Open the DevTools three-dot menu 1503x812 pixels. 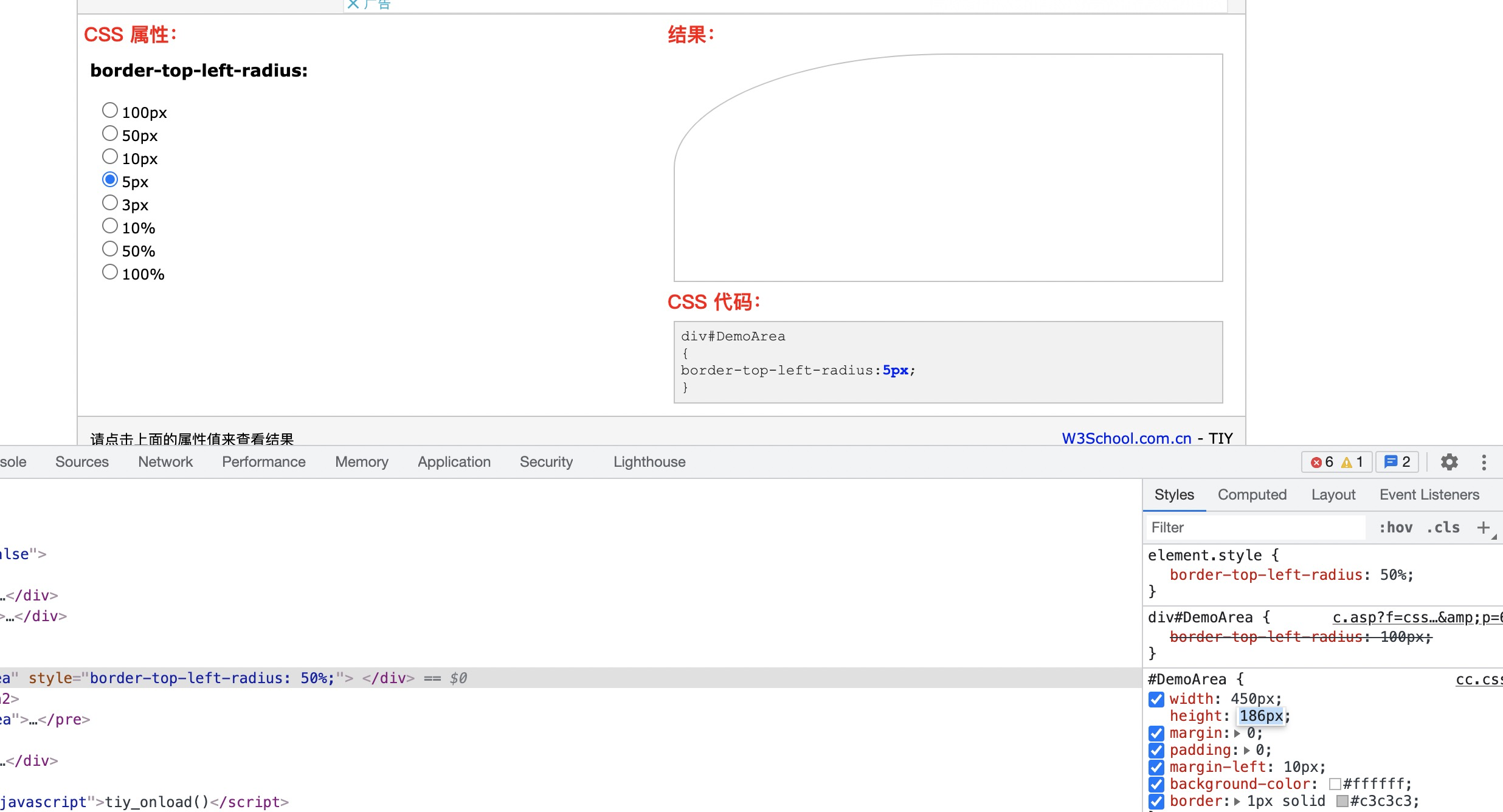pos(1484,462)
